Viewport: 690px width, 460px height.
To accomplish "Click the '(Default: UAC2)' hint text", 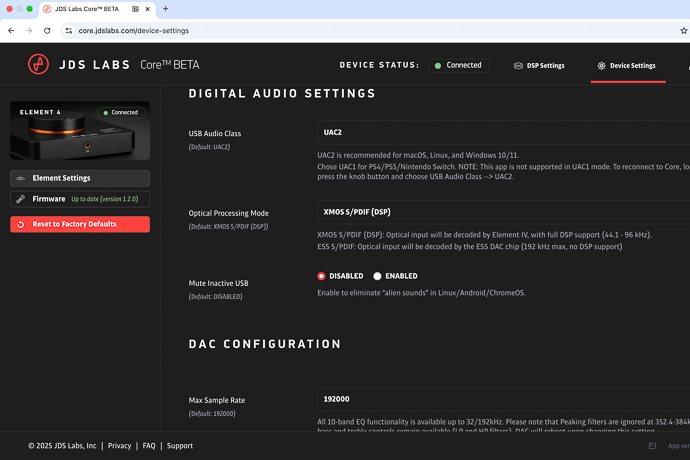I will click(209, 147).
